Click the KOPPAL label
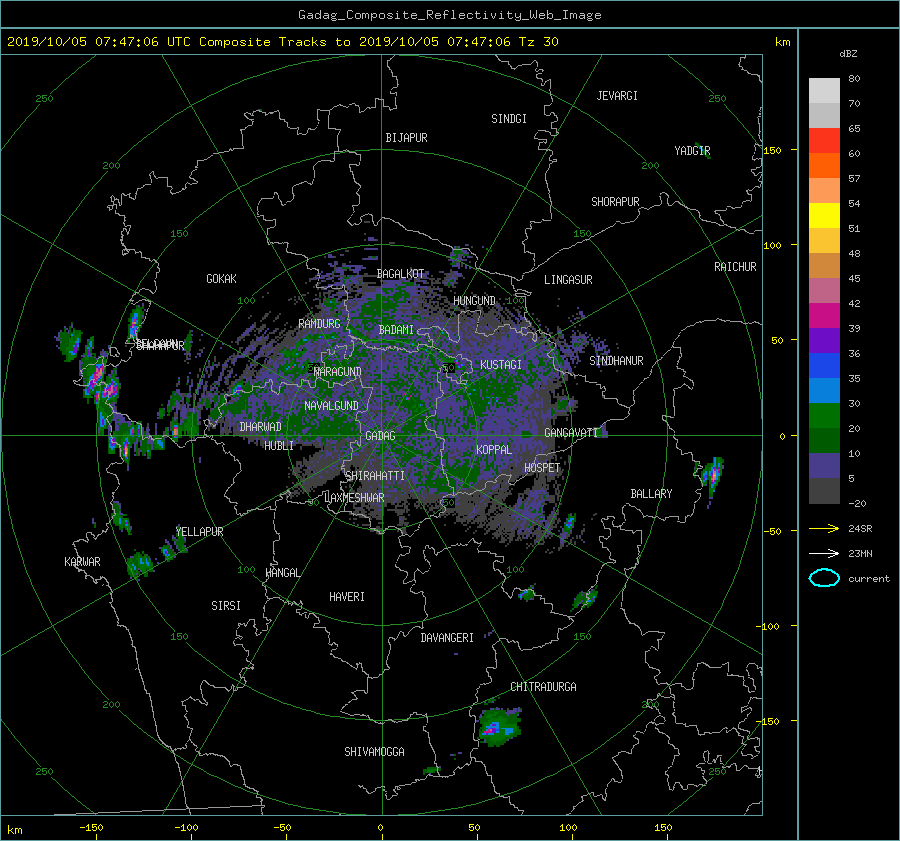 tap(494, 450)
